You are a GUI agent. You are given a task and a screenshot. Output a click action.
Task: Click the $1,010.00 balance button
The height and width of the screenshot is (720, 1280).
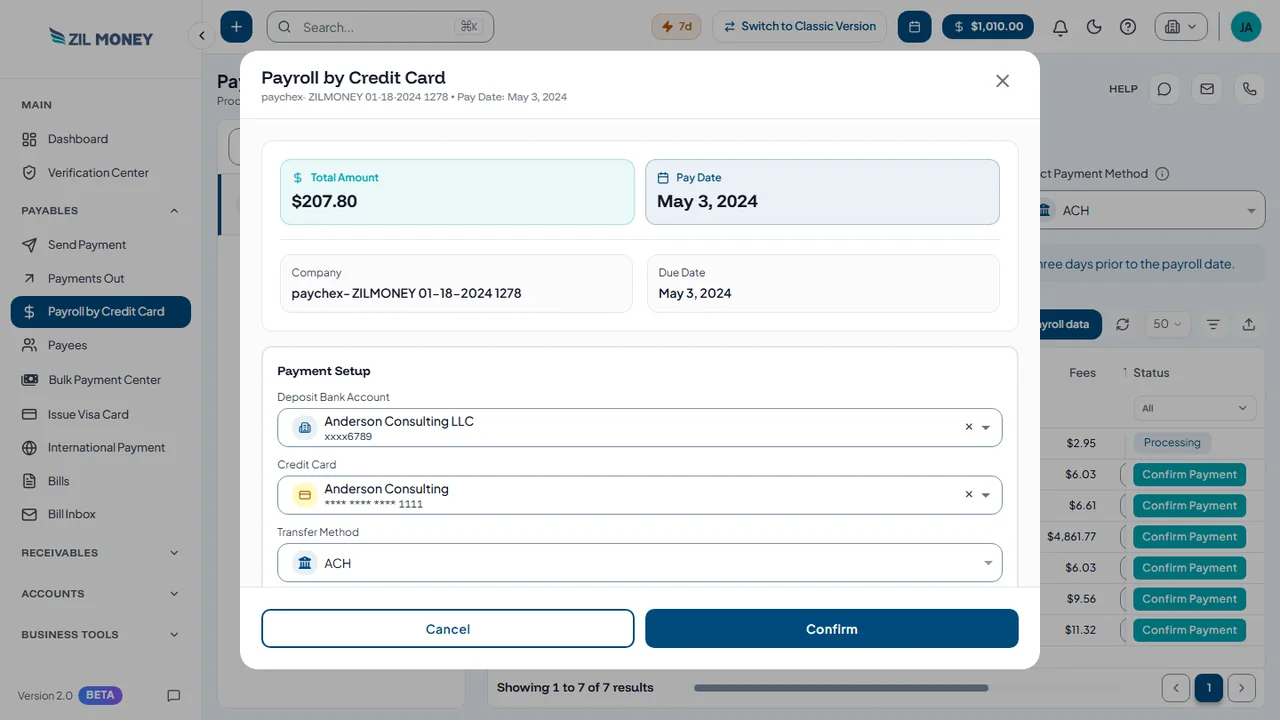[988, 27]
